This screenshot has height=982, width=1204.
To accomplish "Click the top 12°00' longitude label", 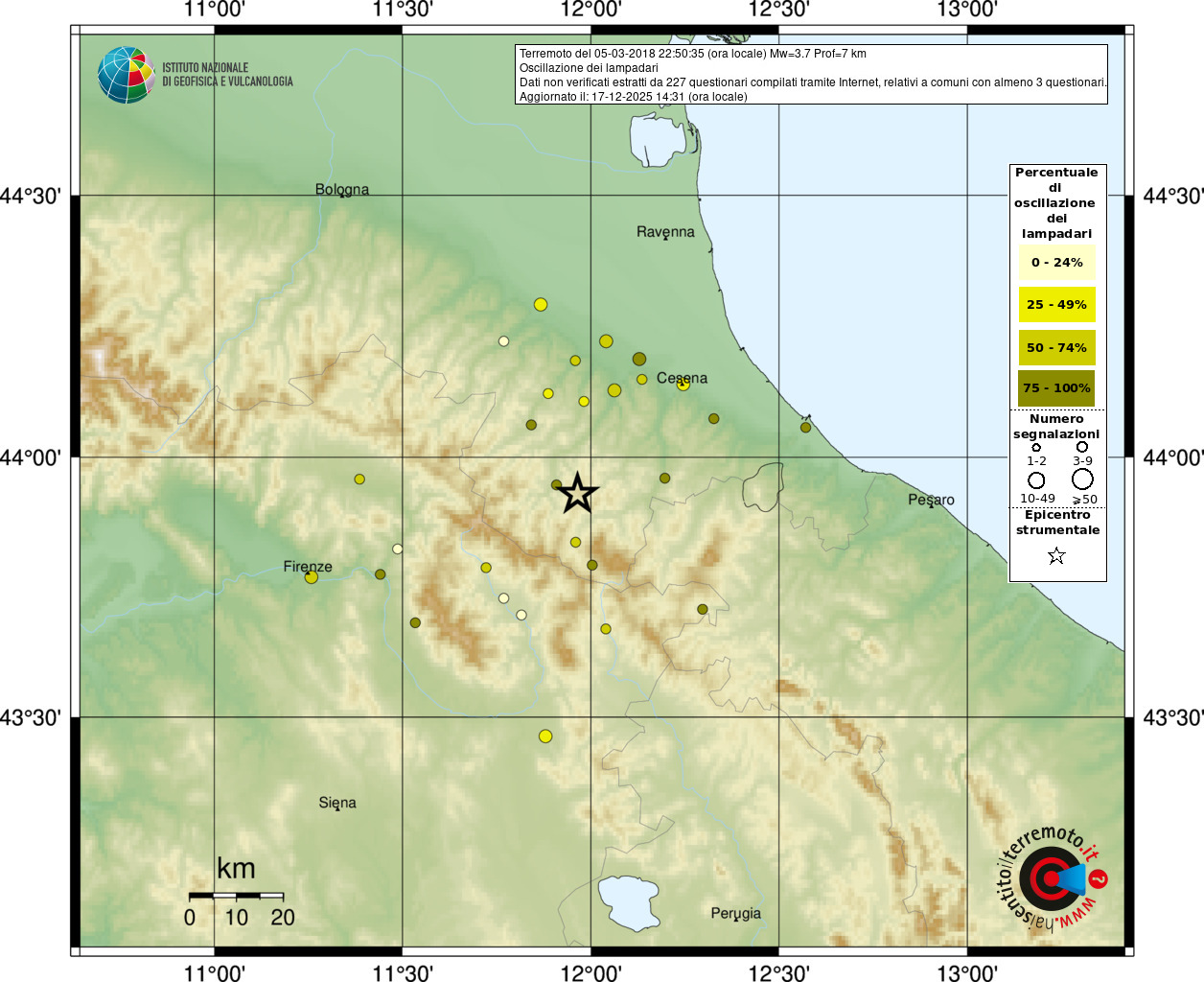I will point(591,10).
